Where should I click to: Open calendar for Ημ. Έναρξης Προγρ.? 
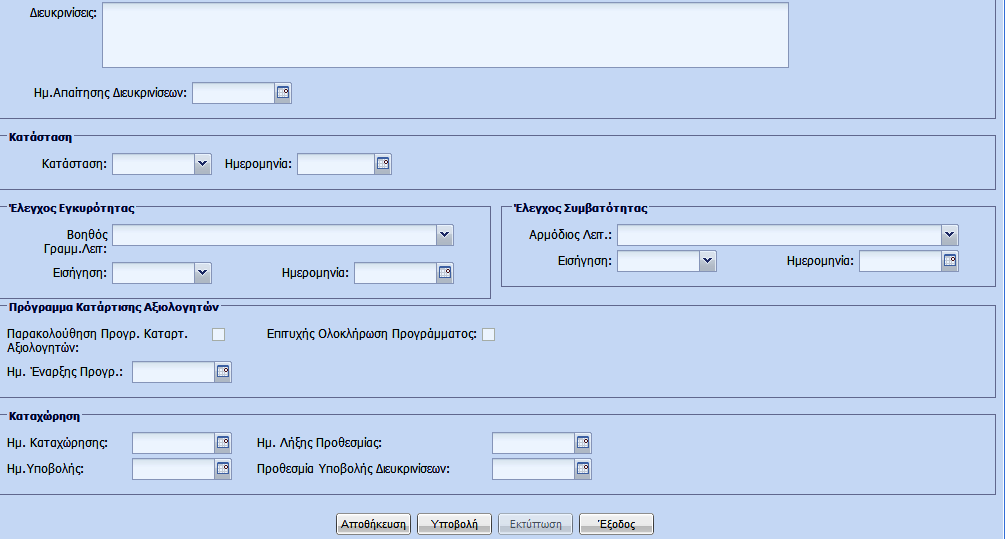coord(222,372)
